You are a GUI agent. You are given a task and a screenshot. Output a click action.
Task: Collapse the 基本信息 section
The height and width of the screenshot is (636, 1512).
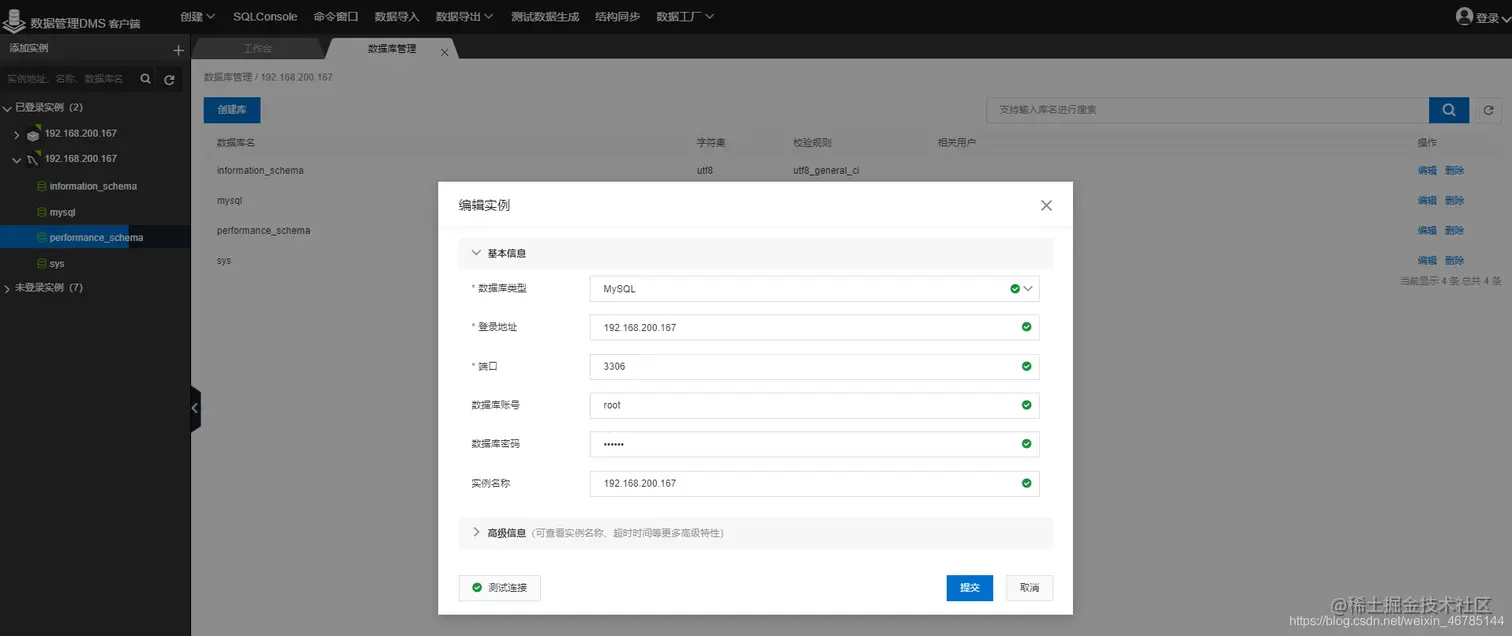coord(476,252)
